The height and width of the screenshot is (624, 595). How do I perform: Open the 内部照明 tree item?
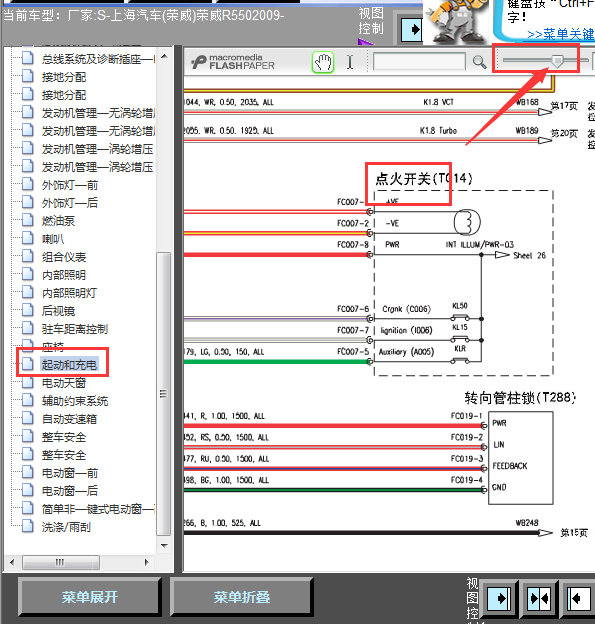click(x=64, y=275)
